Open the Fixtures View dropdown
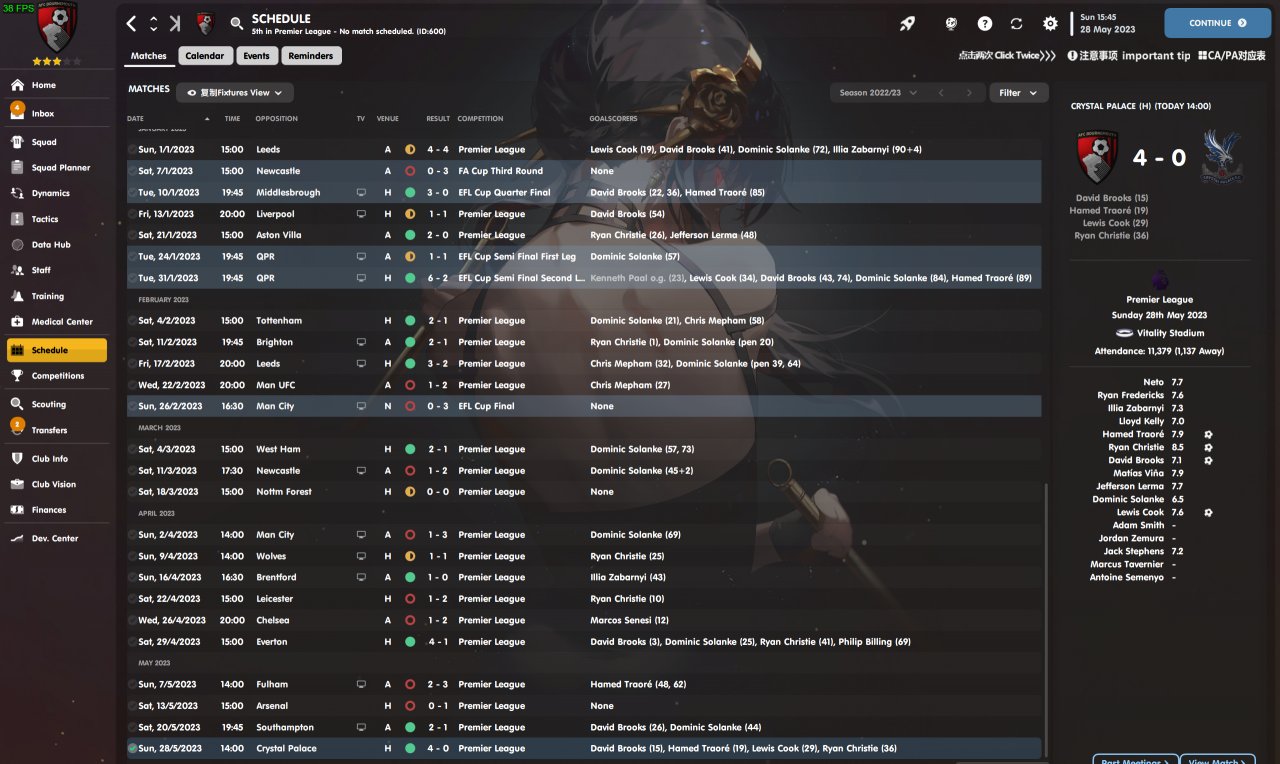The image size is (1280, 764). [x=235, y=93]
